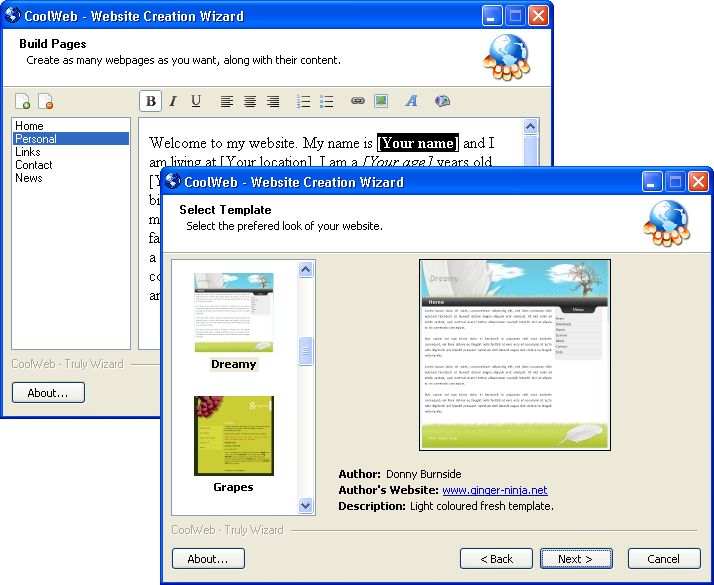Open the font style icon

pos(411,101)
